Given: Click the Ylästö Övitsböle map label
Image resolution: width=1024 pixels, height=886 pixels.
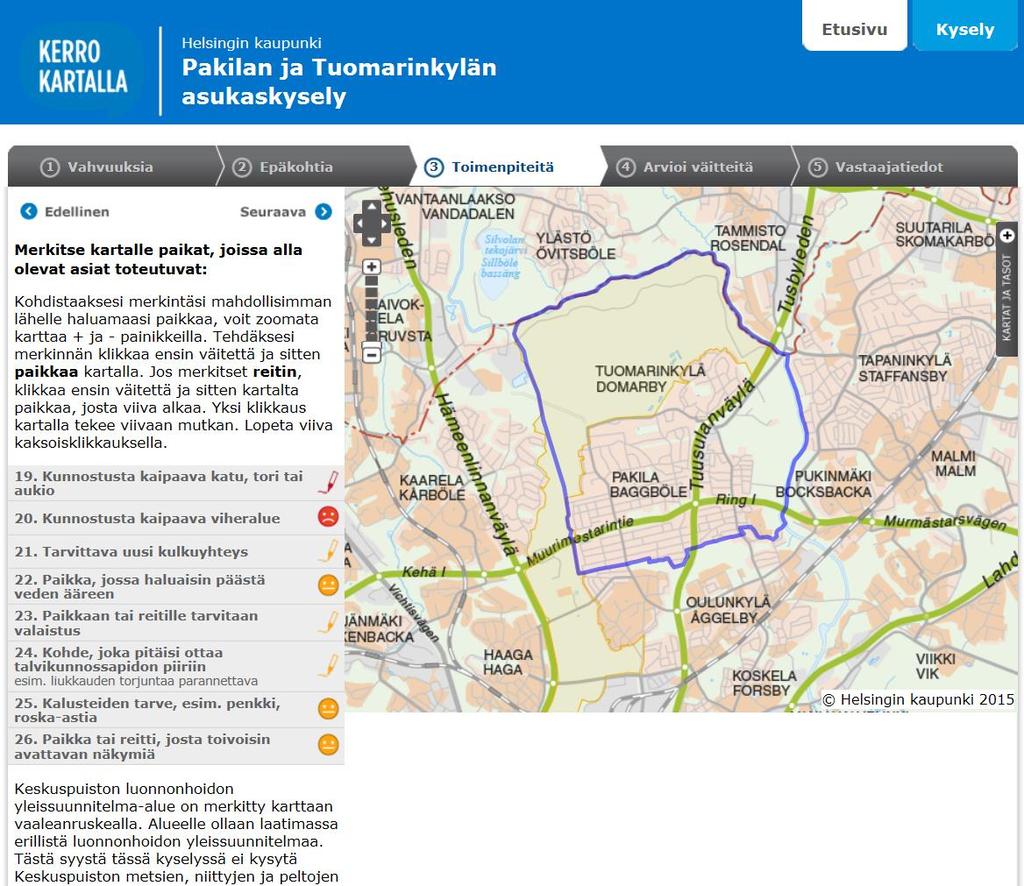Looking at the screenshot, I should [575, 245].
